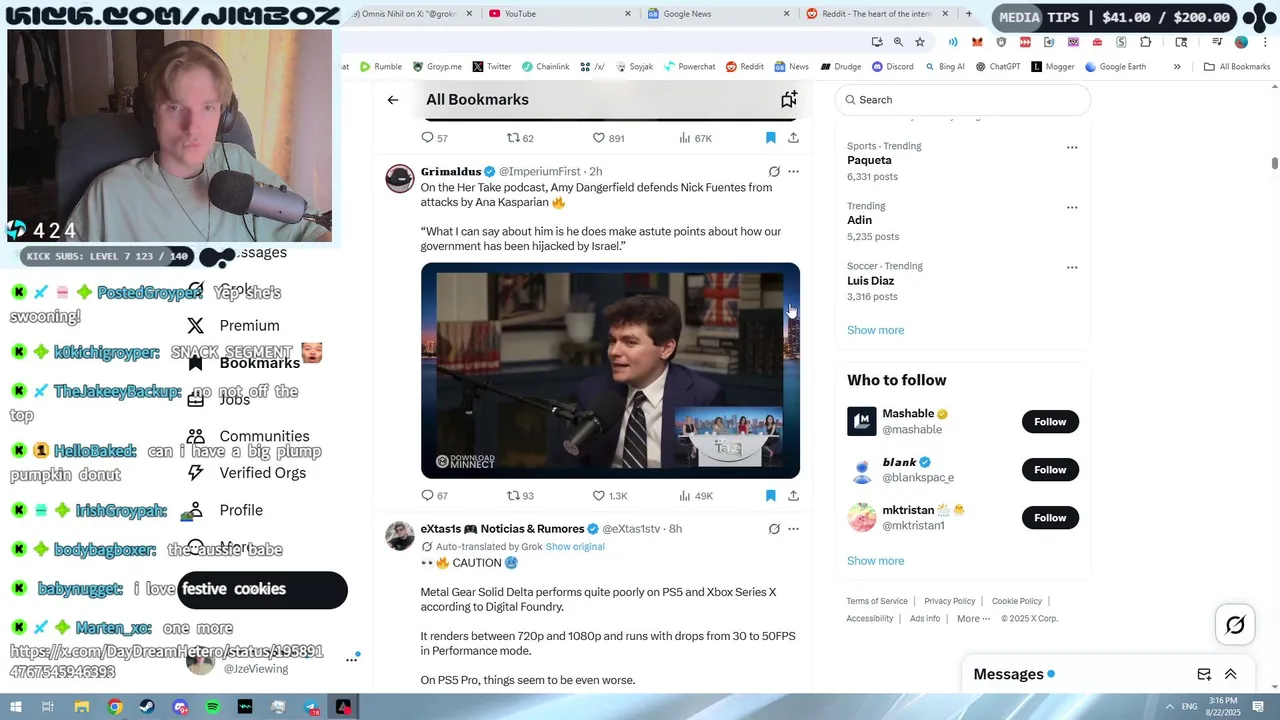This screenshot has height=720, width=1280.
Task: Open Privacy Policy link
Action: 949,601
